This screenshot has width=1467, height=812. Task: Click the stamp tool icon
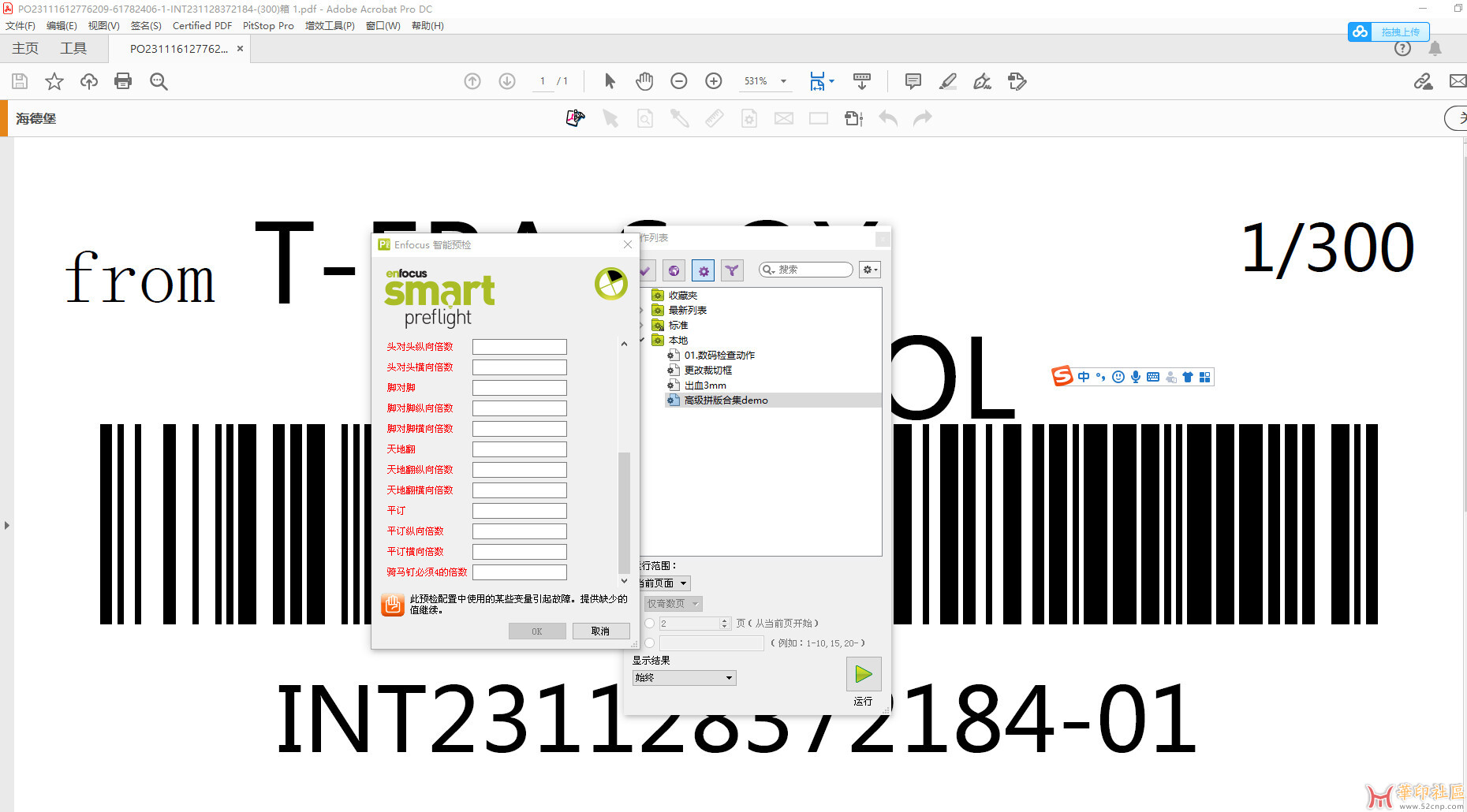point(1017,81)
